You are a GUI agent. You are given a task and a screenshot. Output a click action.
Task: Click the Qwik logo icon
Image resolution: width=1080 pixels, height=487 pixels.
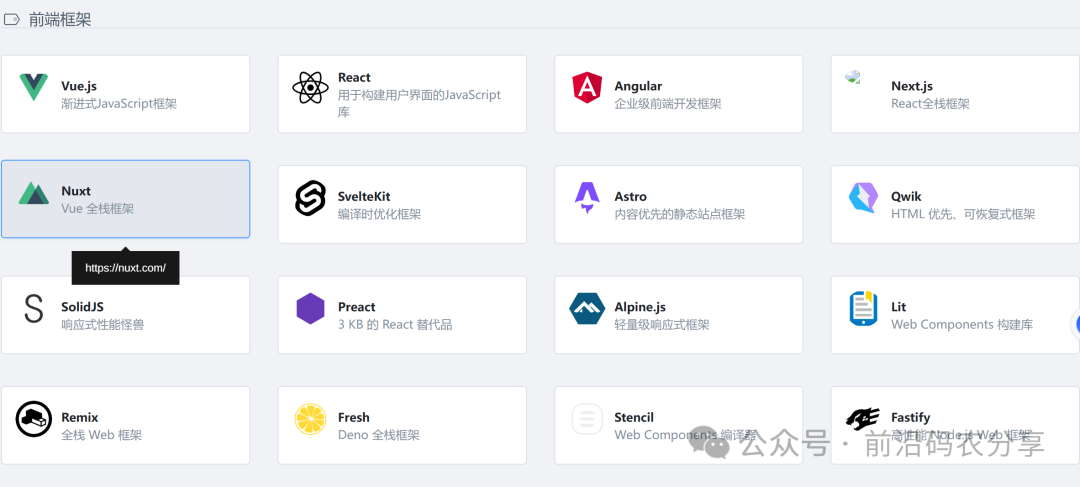(863, 198)
